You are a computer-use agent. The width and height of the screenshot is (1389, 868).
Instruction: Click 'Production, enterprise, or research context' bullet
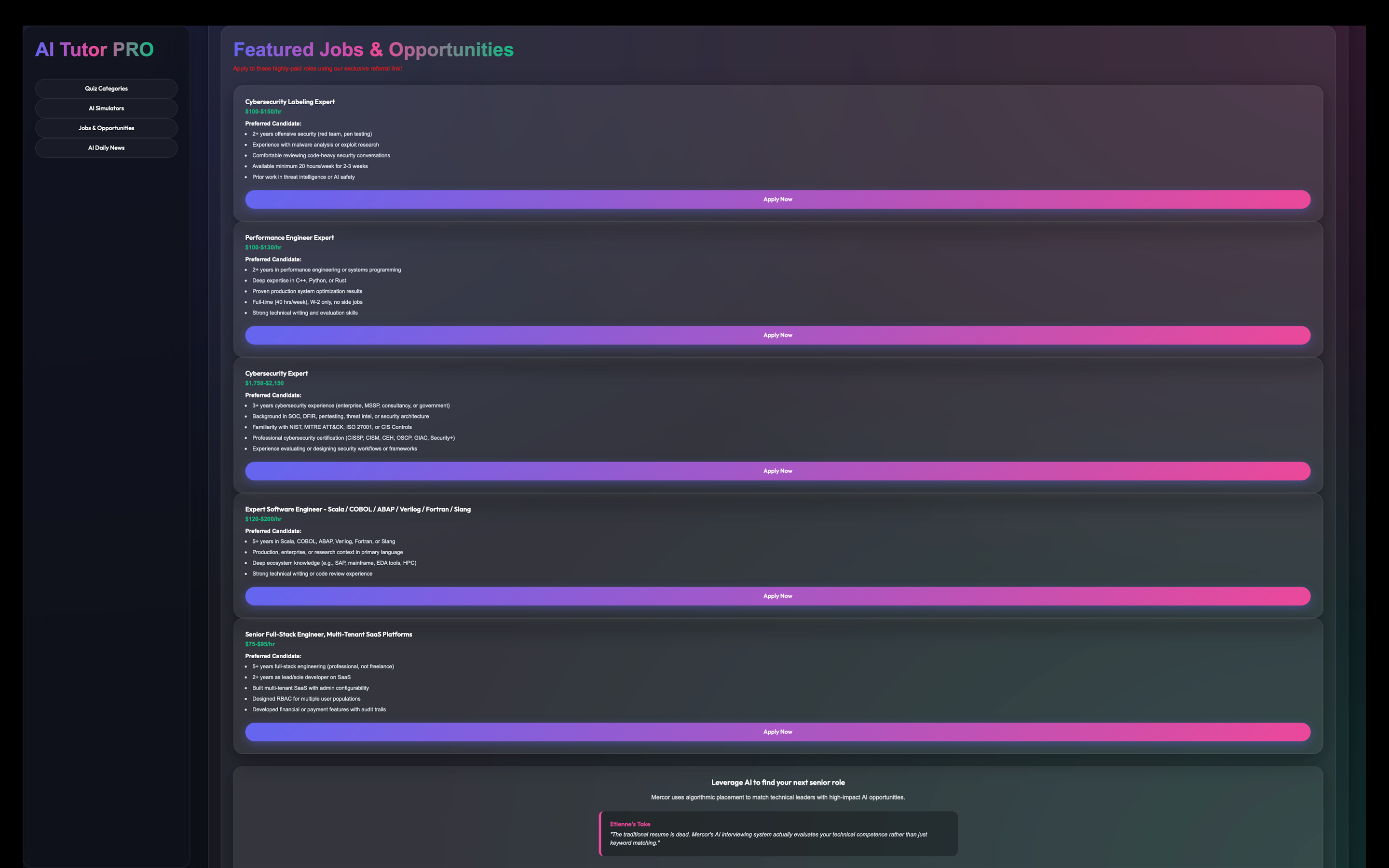(x=328, y=552)
